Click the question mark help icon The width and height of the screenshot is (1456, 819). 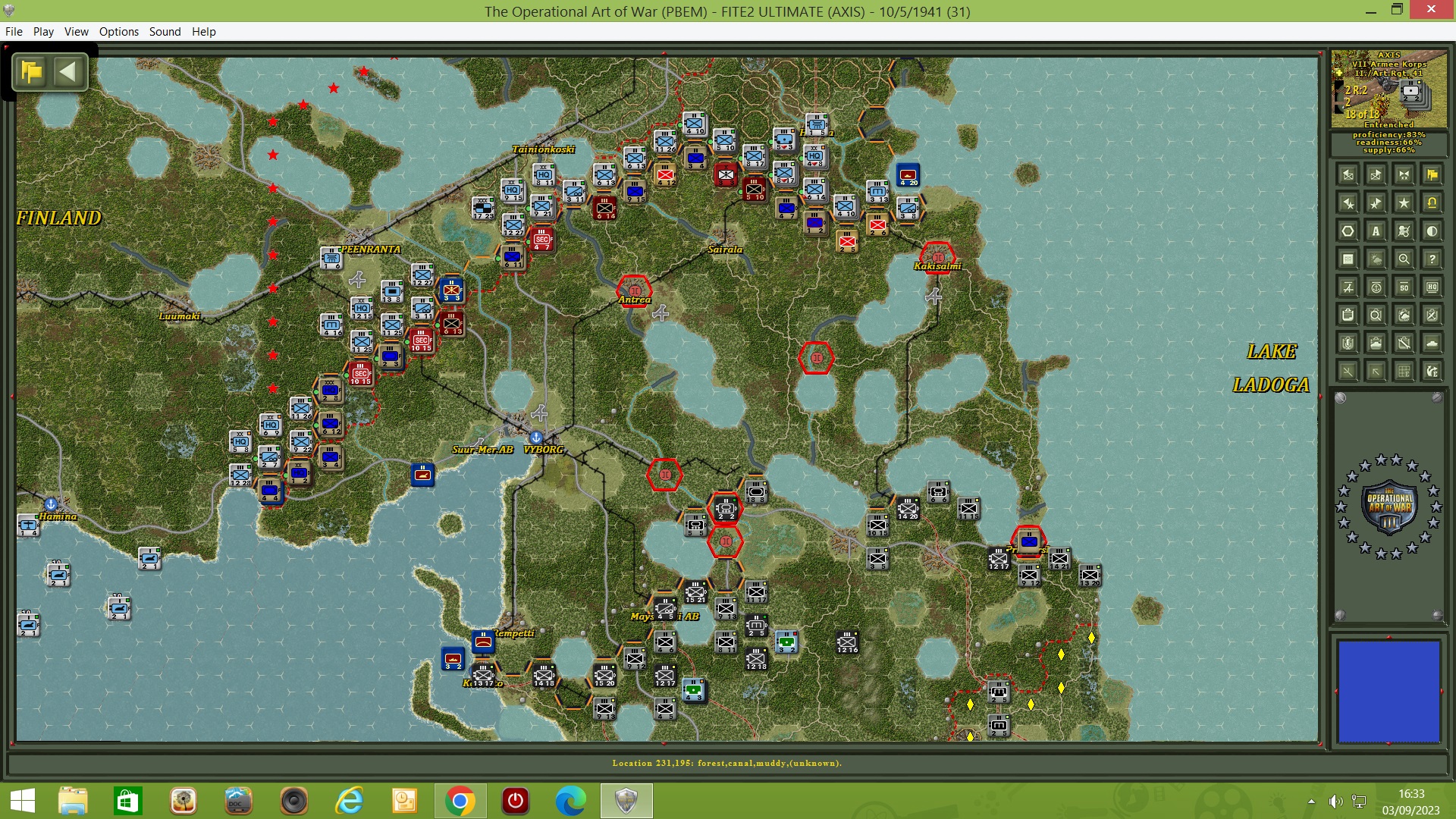(1432, 259)
